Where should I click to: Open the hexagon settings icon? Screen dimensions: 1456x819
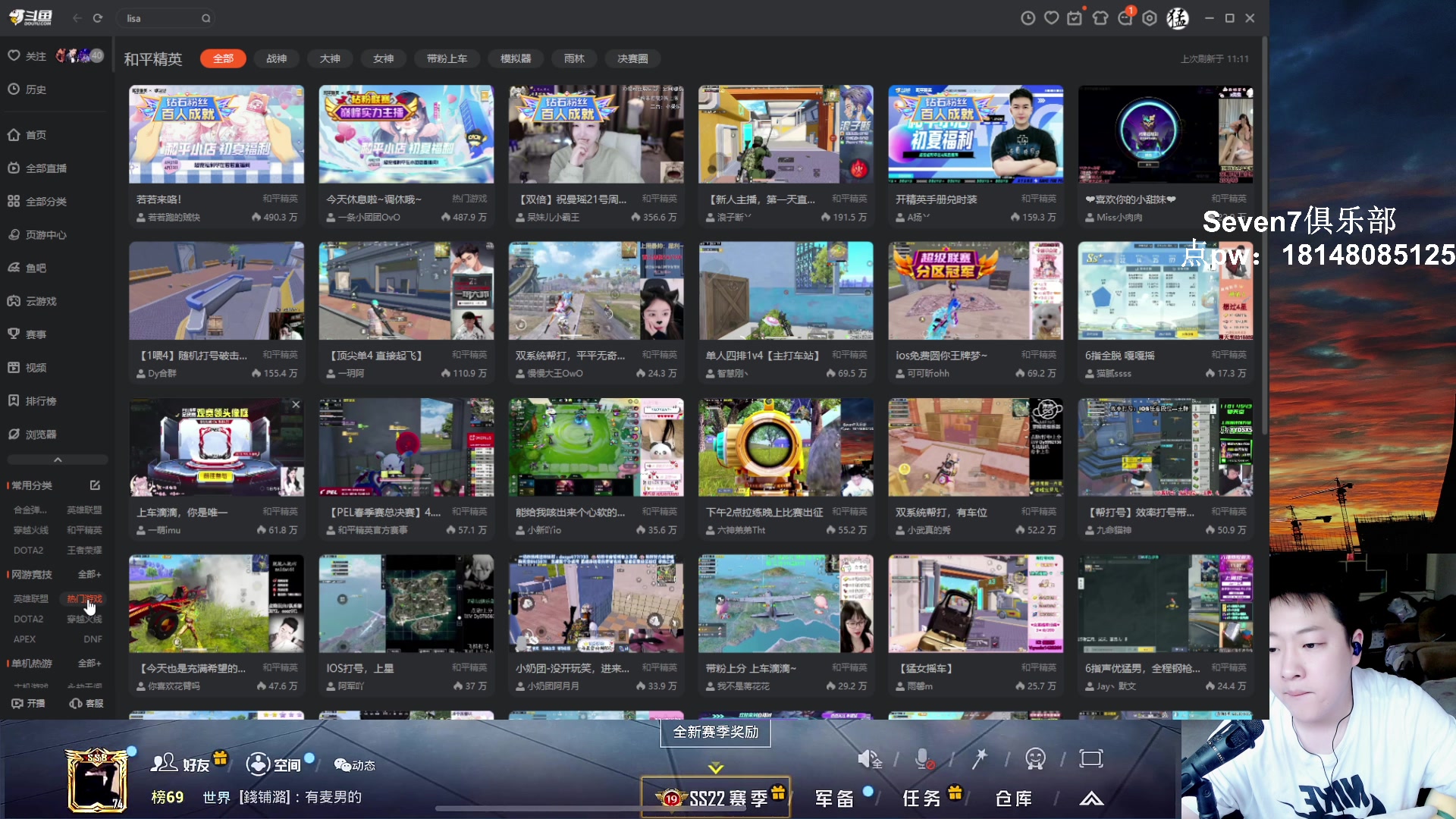[x=1150, y=18]
